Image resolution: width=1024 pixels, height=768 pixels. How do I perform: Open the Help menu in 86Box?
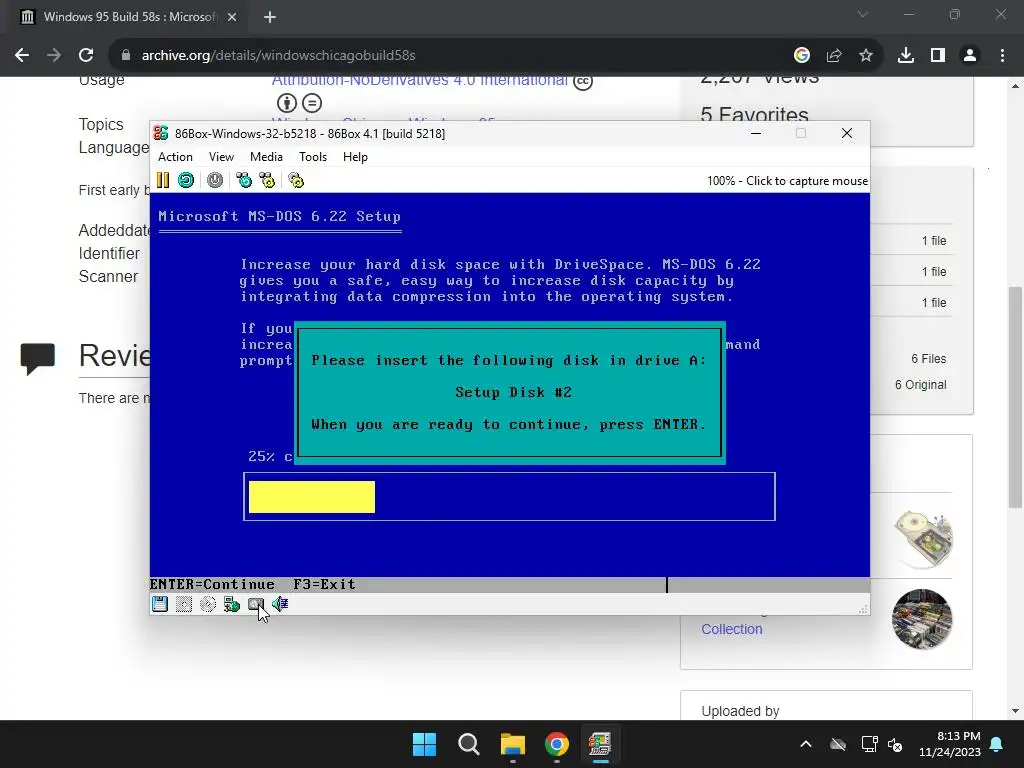click(355, 157)
